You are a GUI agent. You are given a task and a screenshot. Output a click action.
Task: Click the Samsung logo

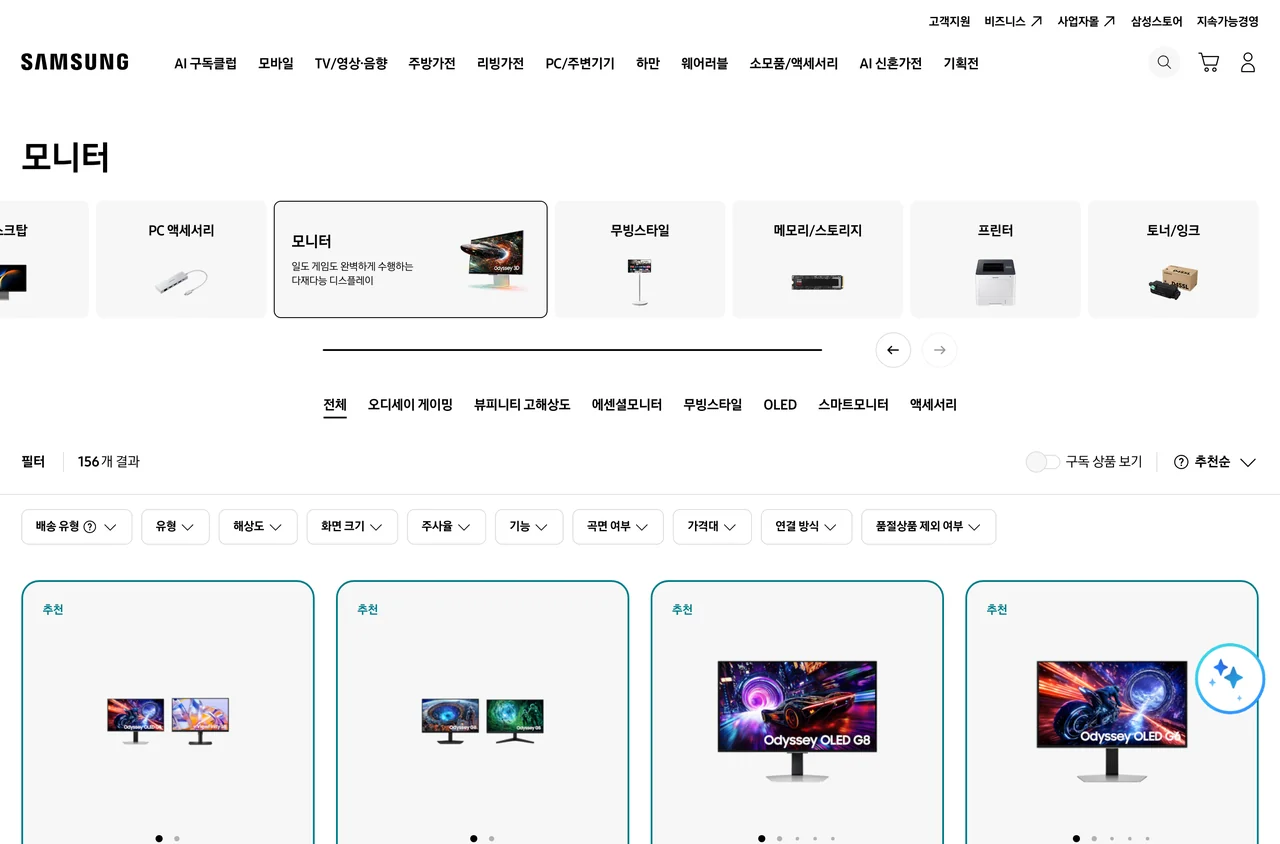[75, 62]
